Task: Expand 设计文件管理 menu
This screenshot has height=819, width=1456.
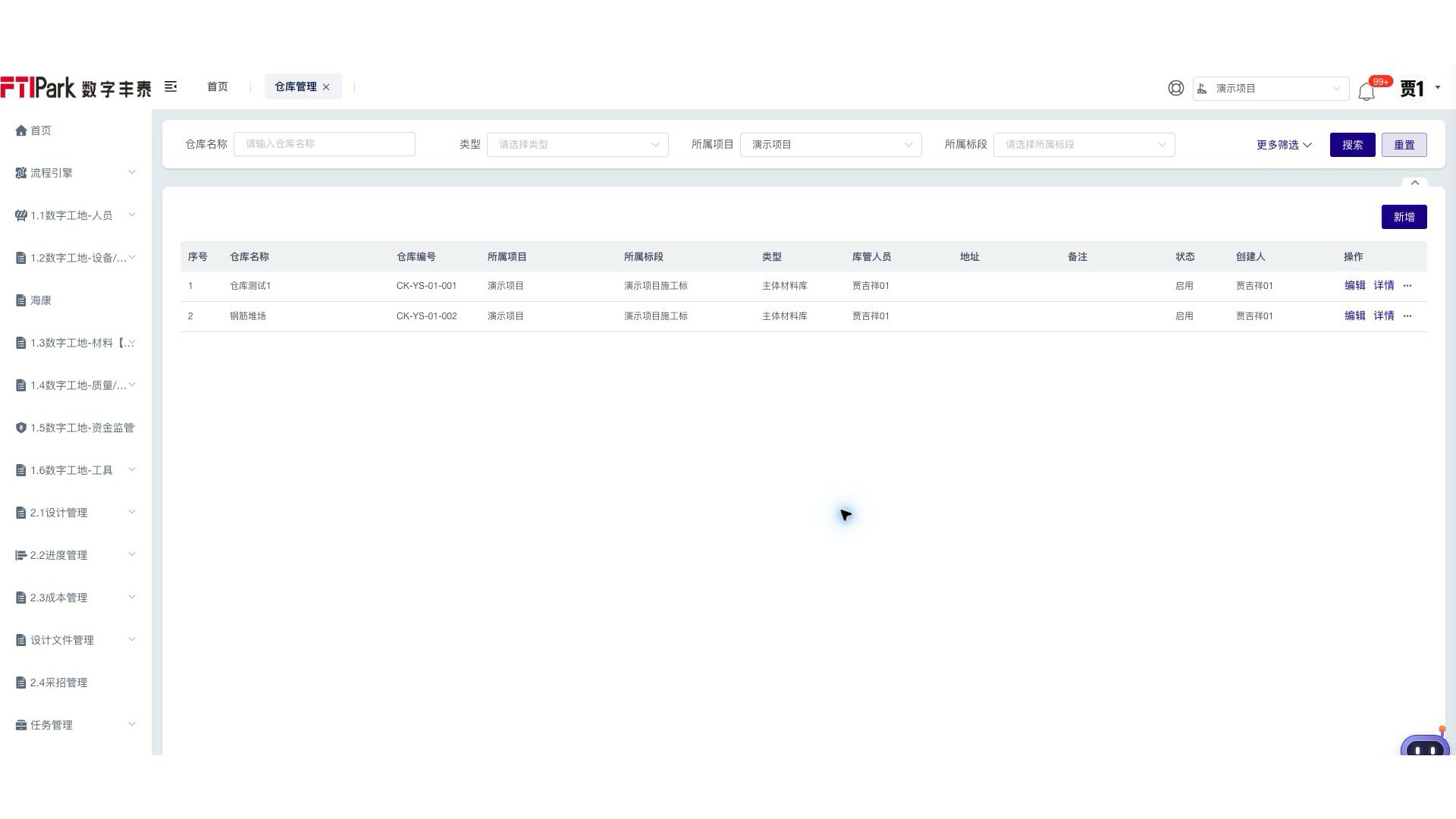Action: 76,640
